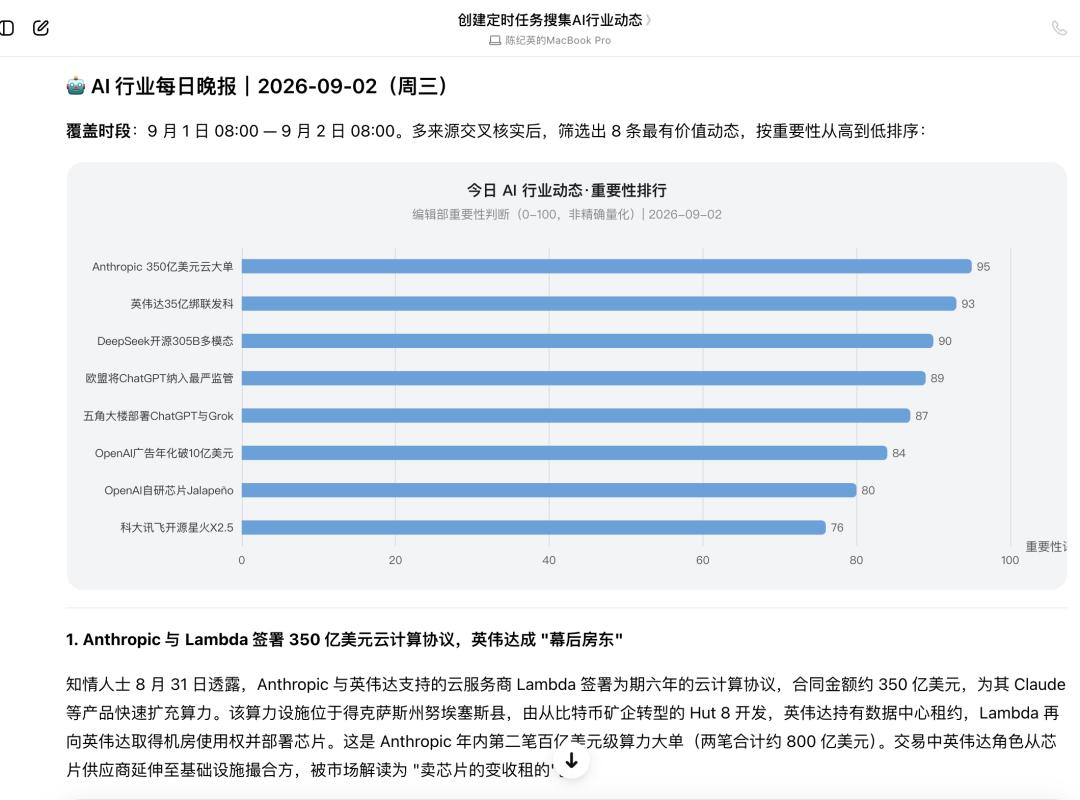Click the Anthropic 350亿美元云大单 bar

(606, 267)
